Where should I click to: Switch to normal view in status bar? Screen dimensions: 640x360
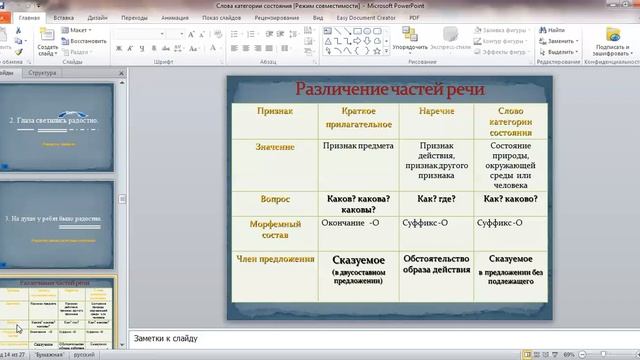527,355
